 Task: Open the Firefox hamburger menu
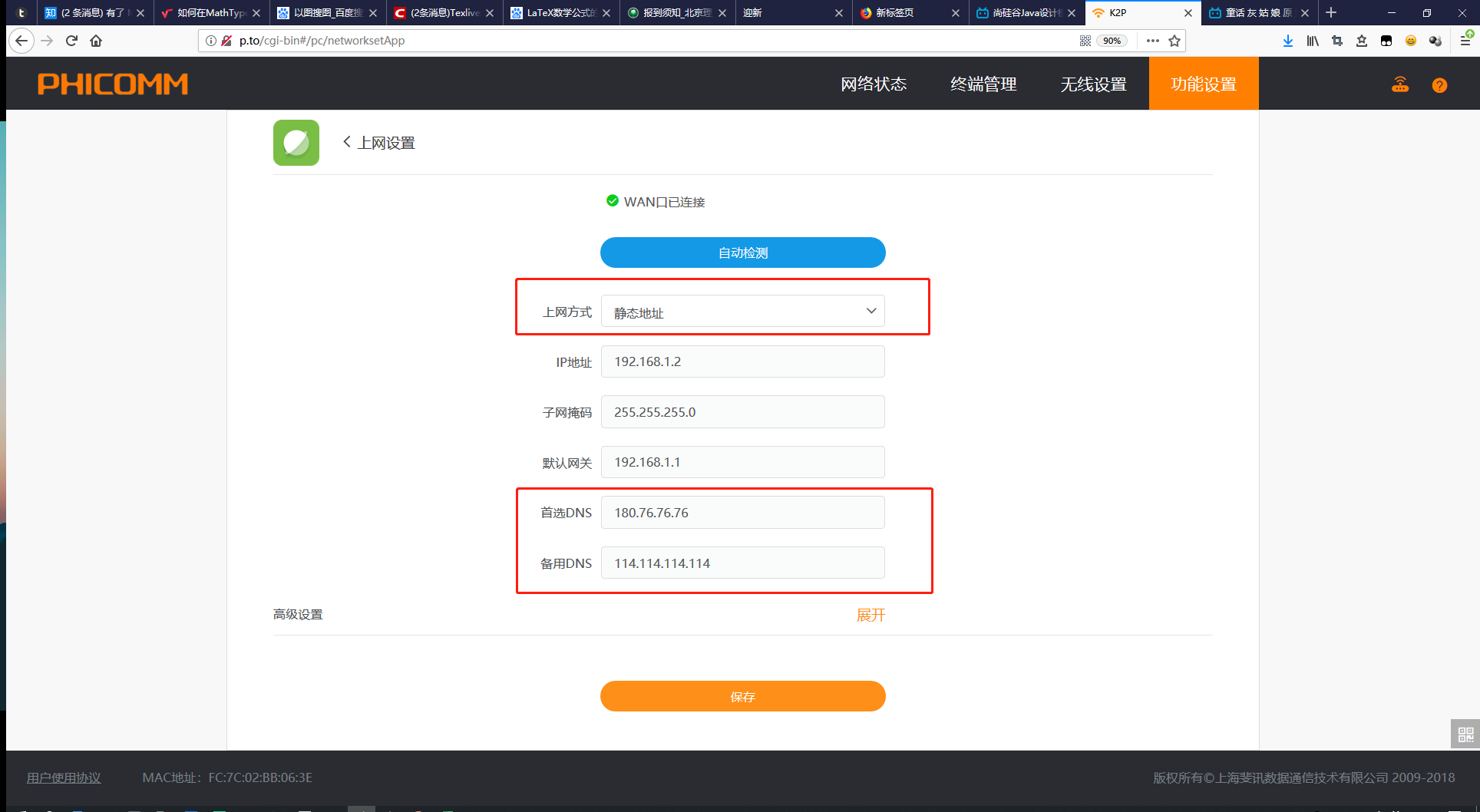pyautogui.click(x=1465, y=41)
